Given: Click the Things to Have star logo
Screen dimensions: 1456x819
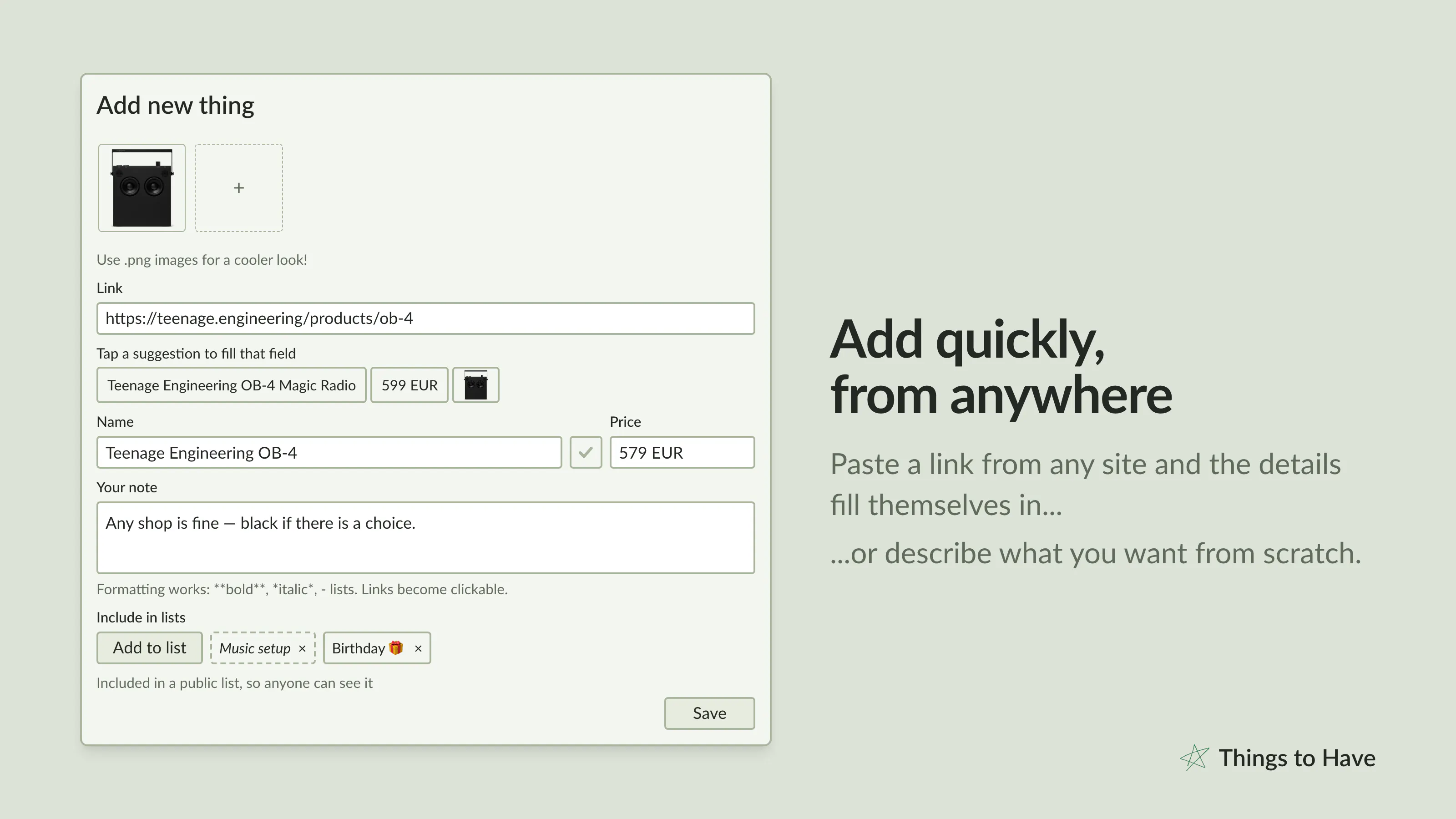Looking at the screenshot, I should (x=1194, y=758).
